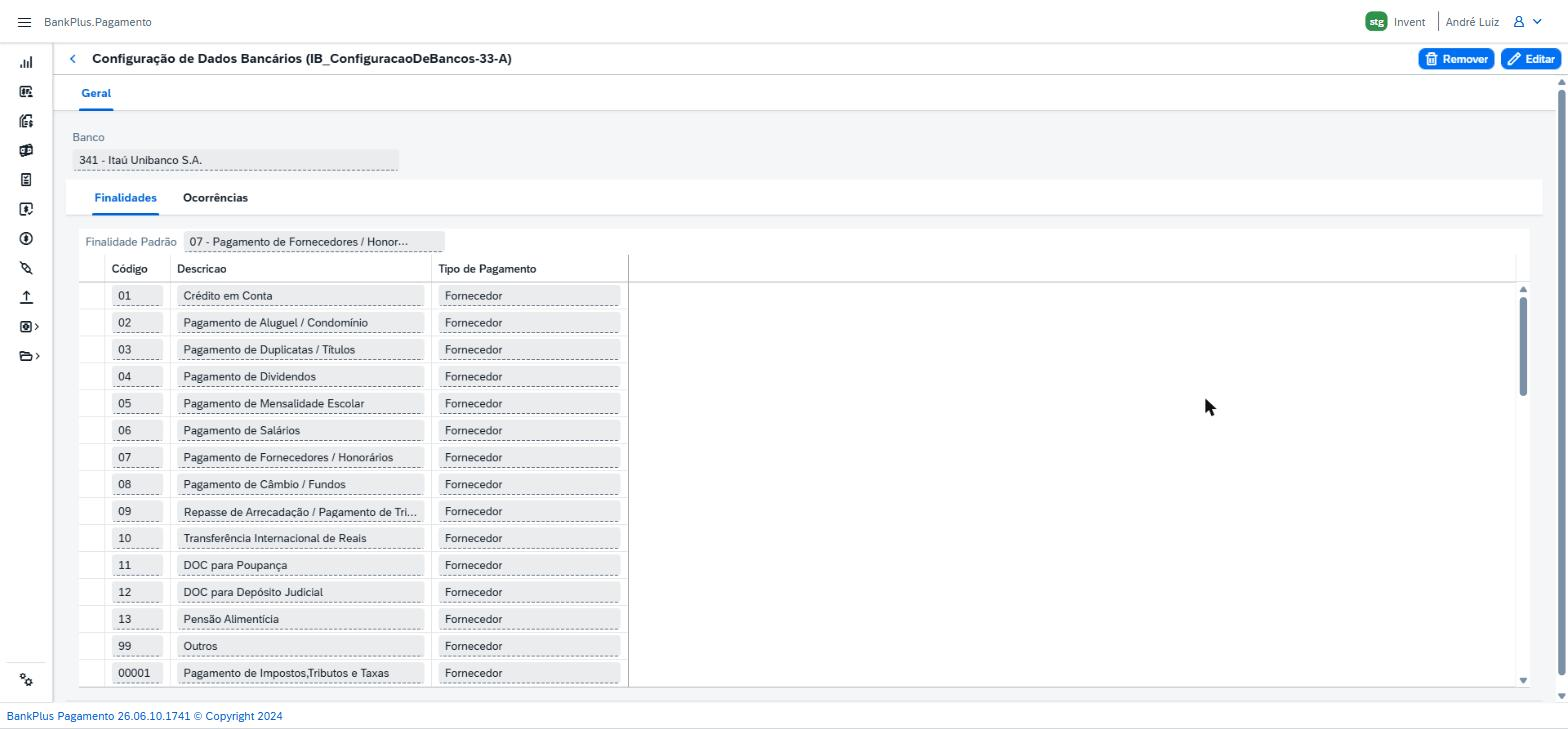Viewport: 1568px width, 729px height.
Task: Click the table scrollbar down arrow
Action: click(1523, 680)
